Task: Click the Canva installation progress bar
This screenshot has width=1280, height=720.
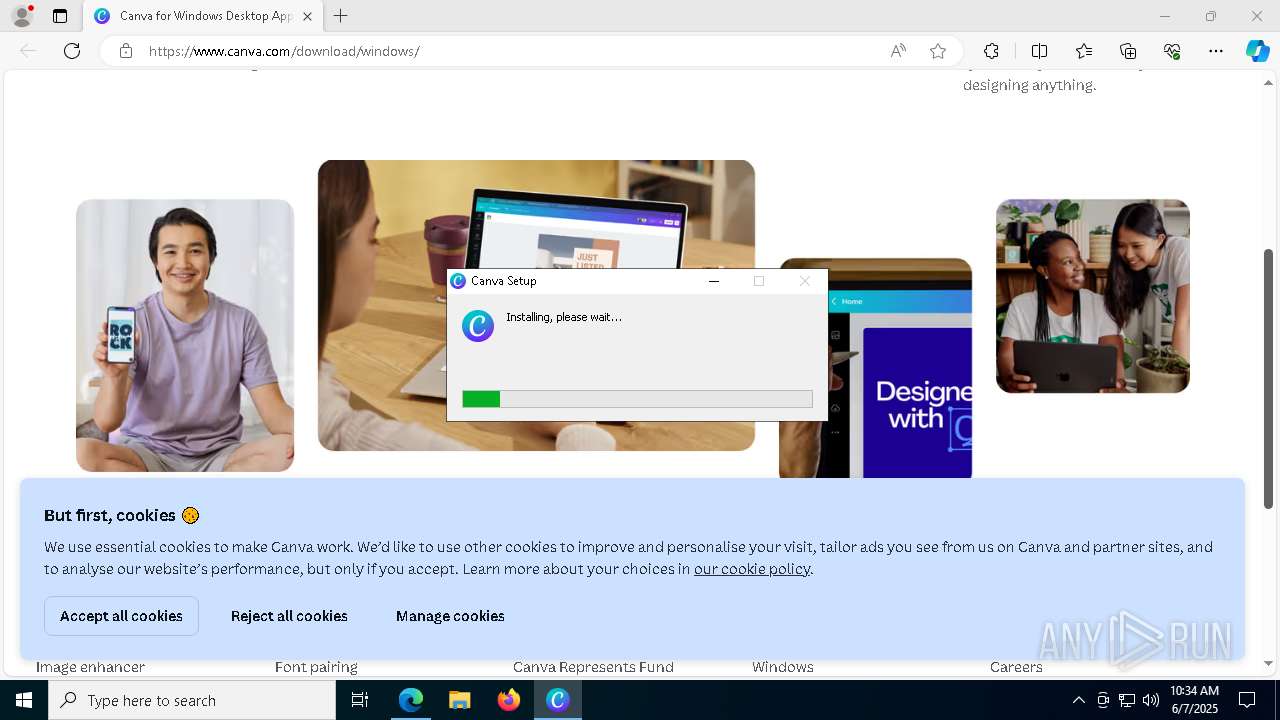Action: pyautogui.click(x=637, y=399)
